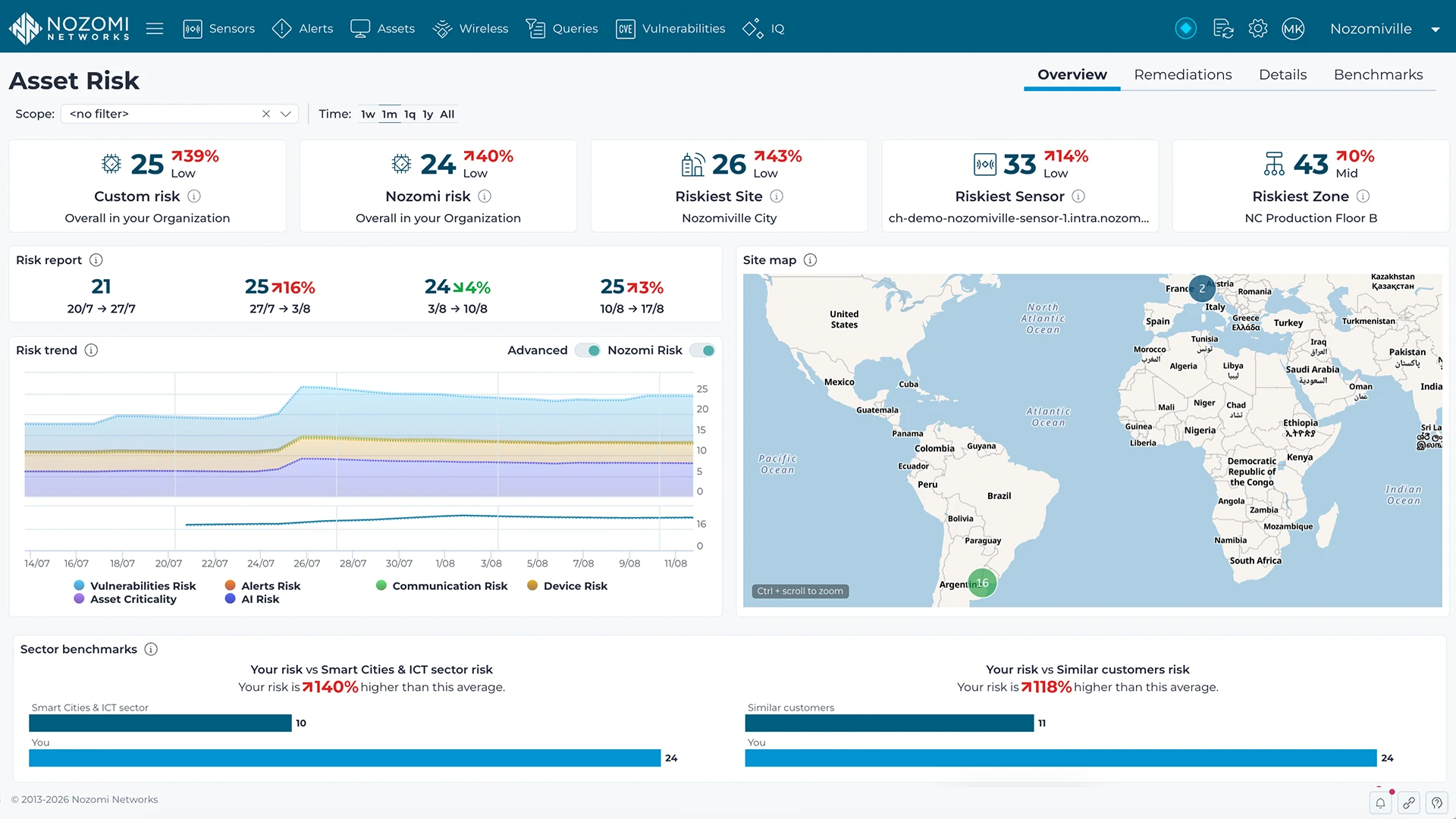The image size is (1456, 819).
Task: Click the link icon at the bottom right
Action: point(1409,803)
